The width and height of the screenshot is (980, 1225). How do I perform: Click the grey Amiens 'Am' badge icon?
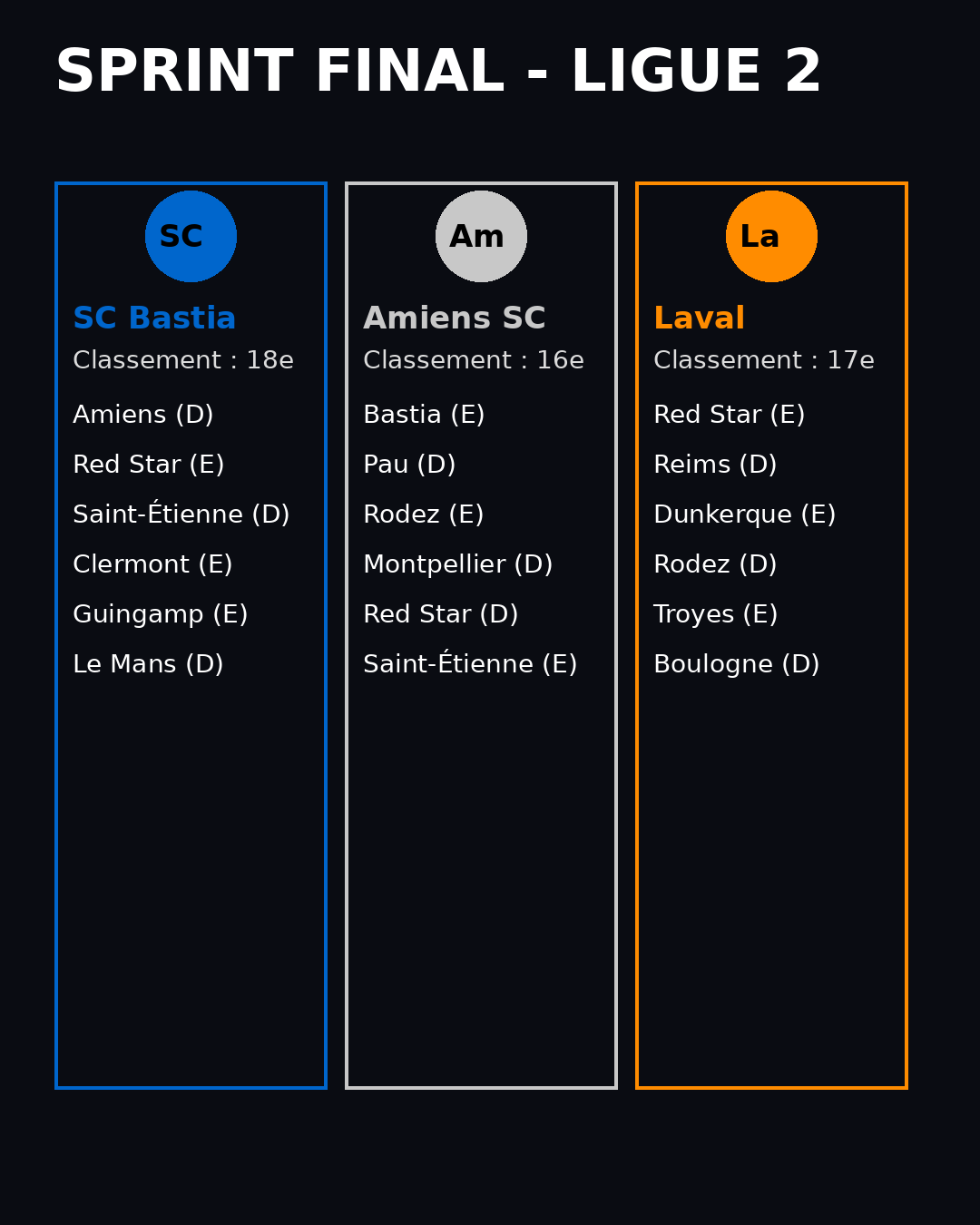(x=481, y=236)
